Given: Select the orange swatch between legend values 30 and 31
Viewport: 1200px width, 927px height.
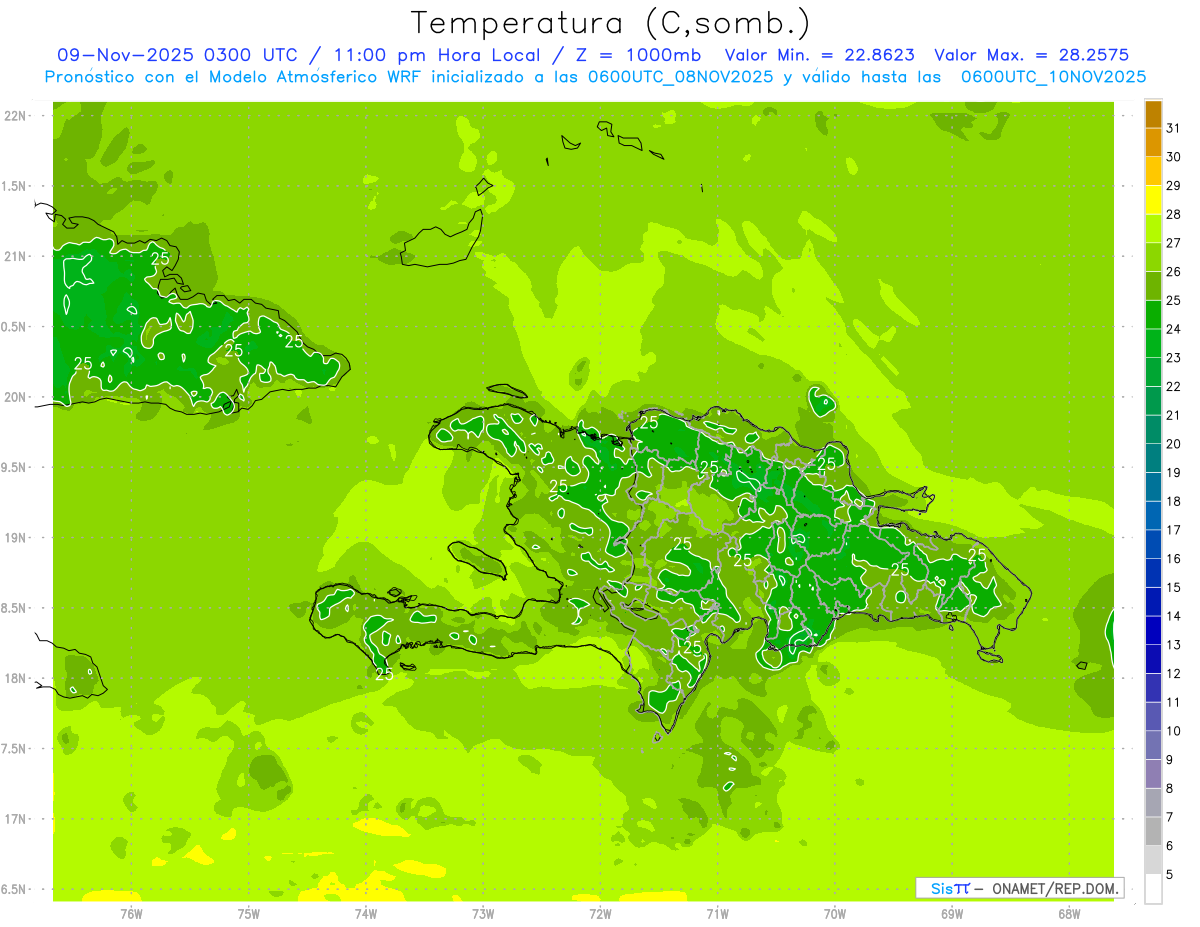Looking at the screenshot, I should 1153,142.
